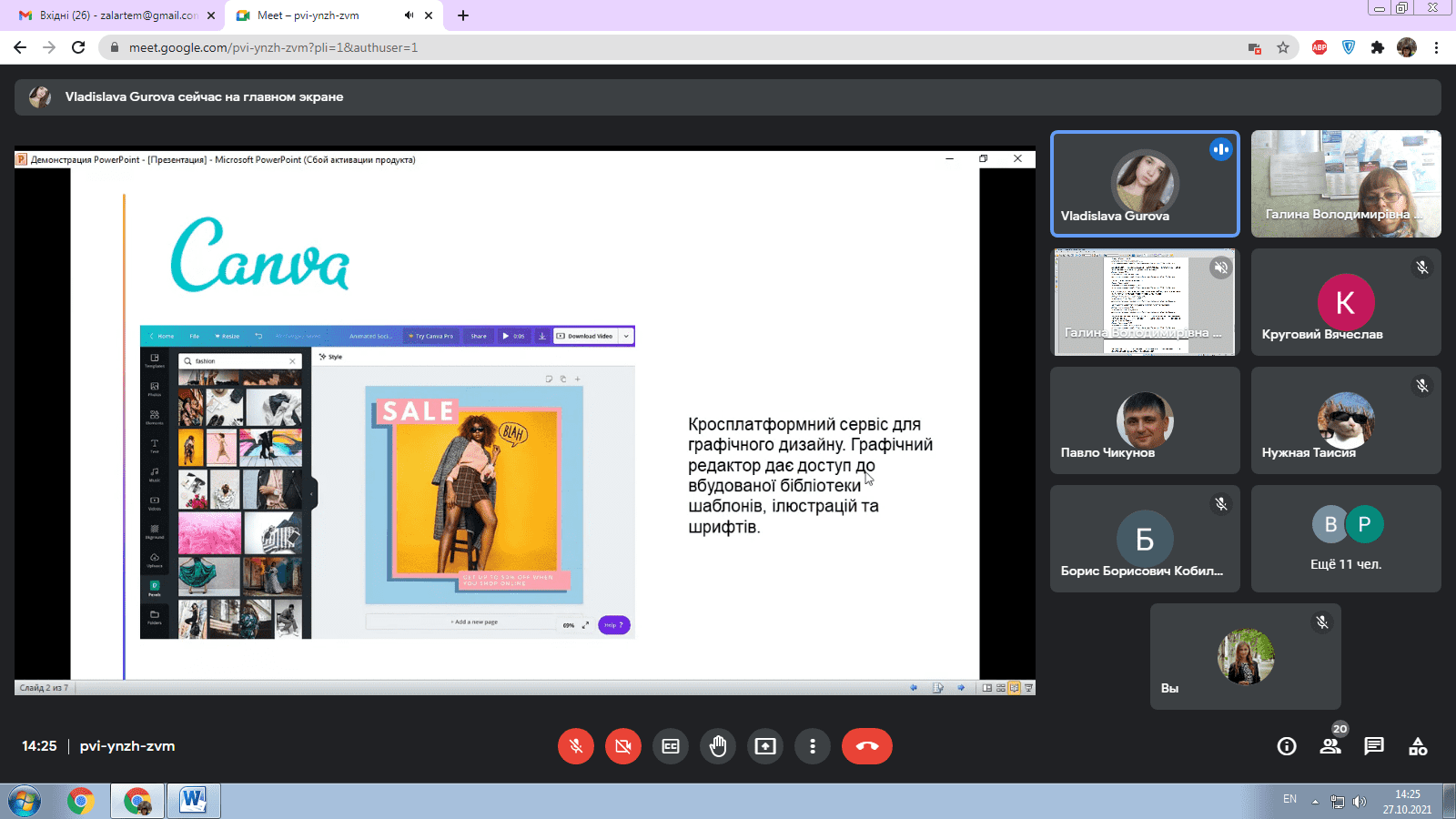The image size is (1456, 819).
Task: Click Галина Володимирівна muted presentation tile
Action: coord(1145,302)
